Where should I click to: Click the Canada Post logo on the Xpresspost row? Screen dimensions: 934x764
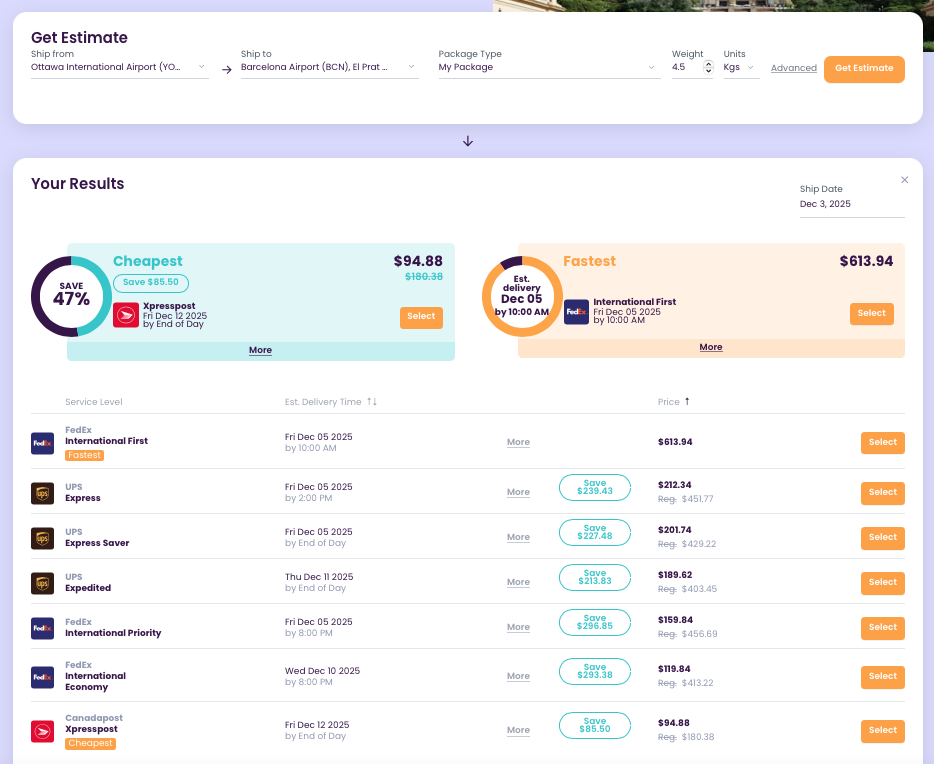point(41,730)
